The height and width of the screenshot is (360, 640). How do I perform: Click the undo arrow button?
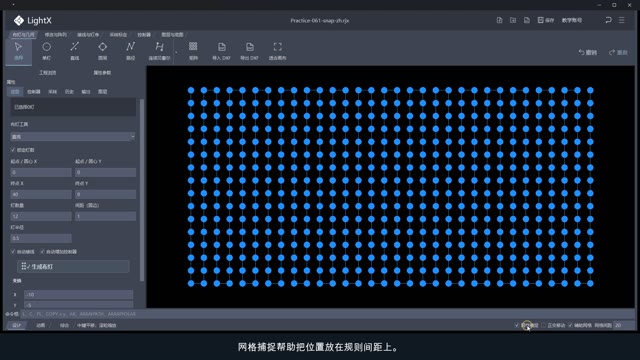tap(587, 52)
